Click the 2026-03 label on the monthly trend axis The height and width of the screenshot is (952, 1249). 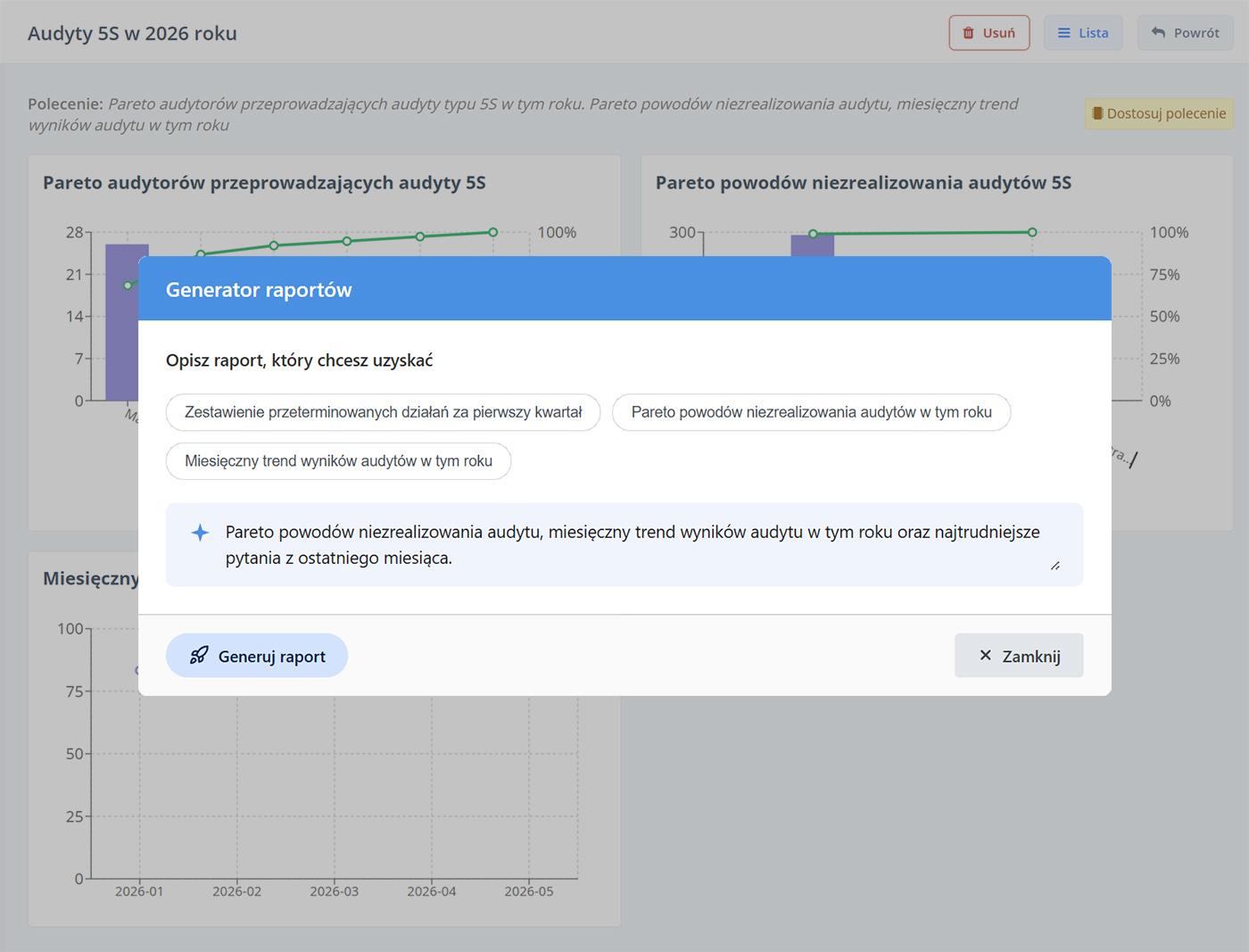click(335, 891)
